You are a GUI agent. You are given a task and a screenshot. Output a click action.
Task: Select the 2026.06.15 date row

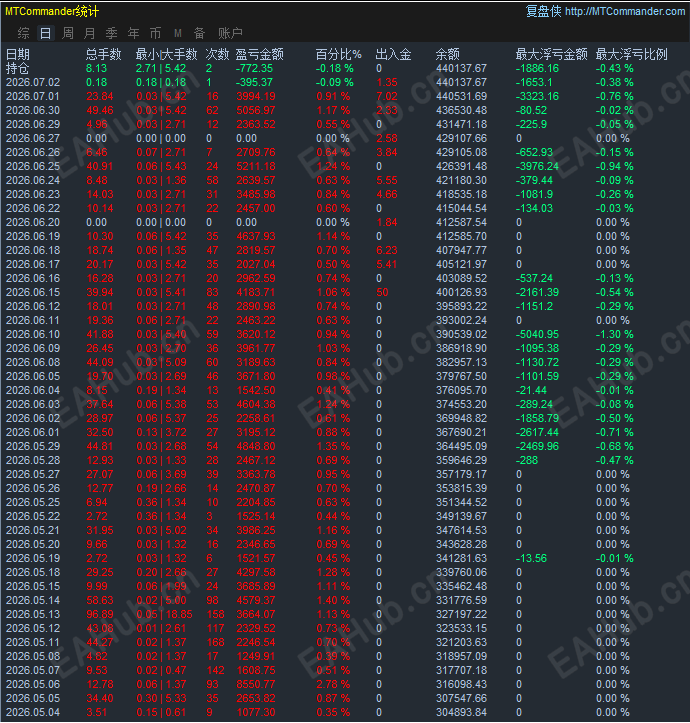(x=33, y=292)
